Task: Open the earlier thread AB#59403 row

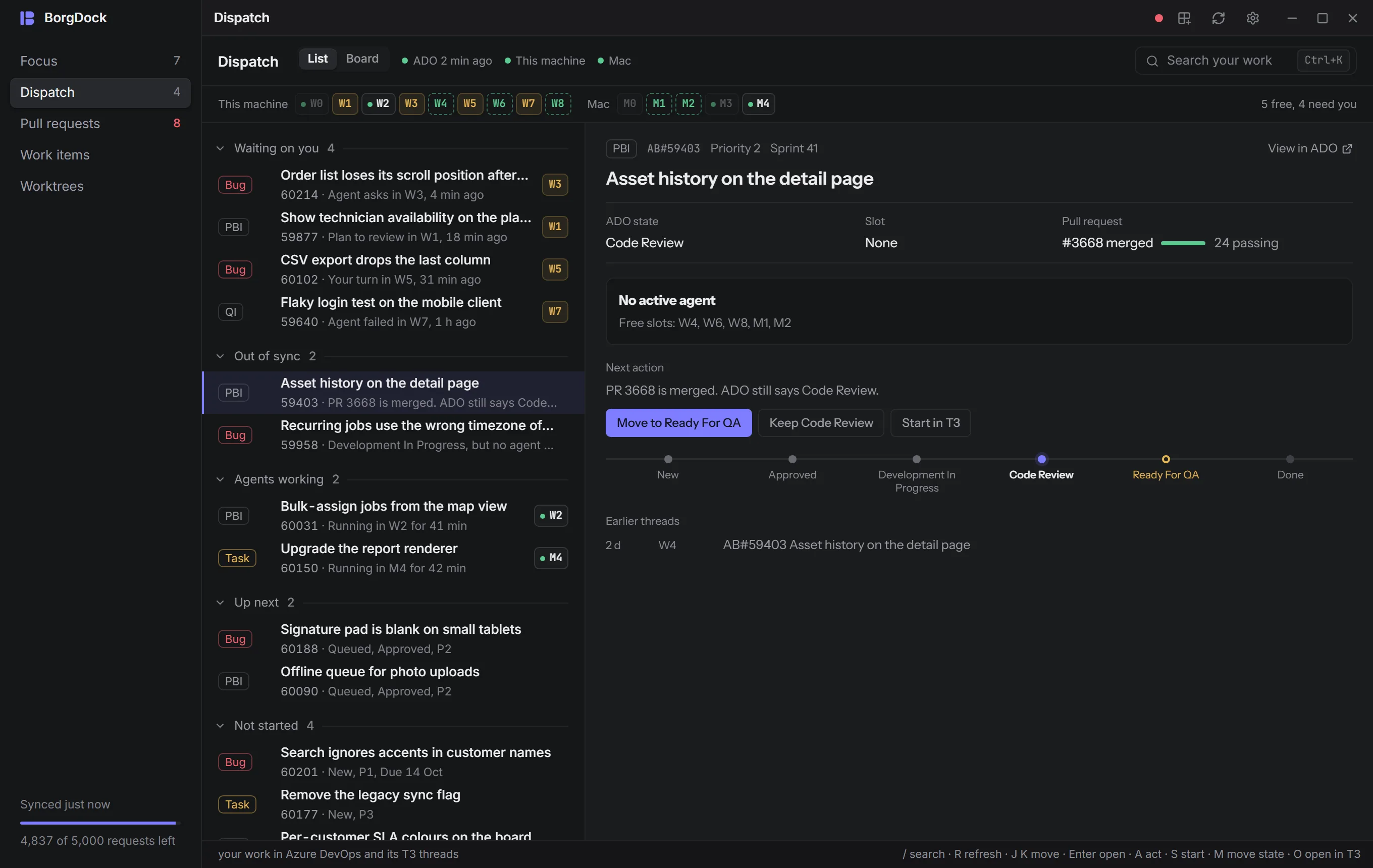Action: pyautogui.click(x=978, y=546)
